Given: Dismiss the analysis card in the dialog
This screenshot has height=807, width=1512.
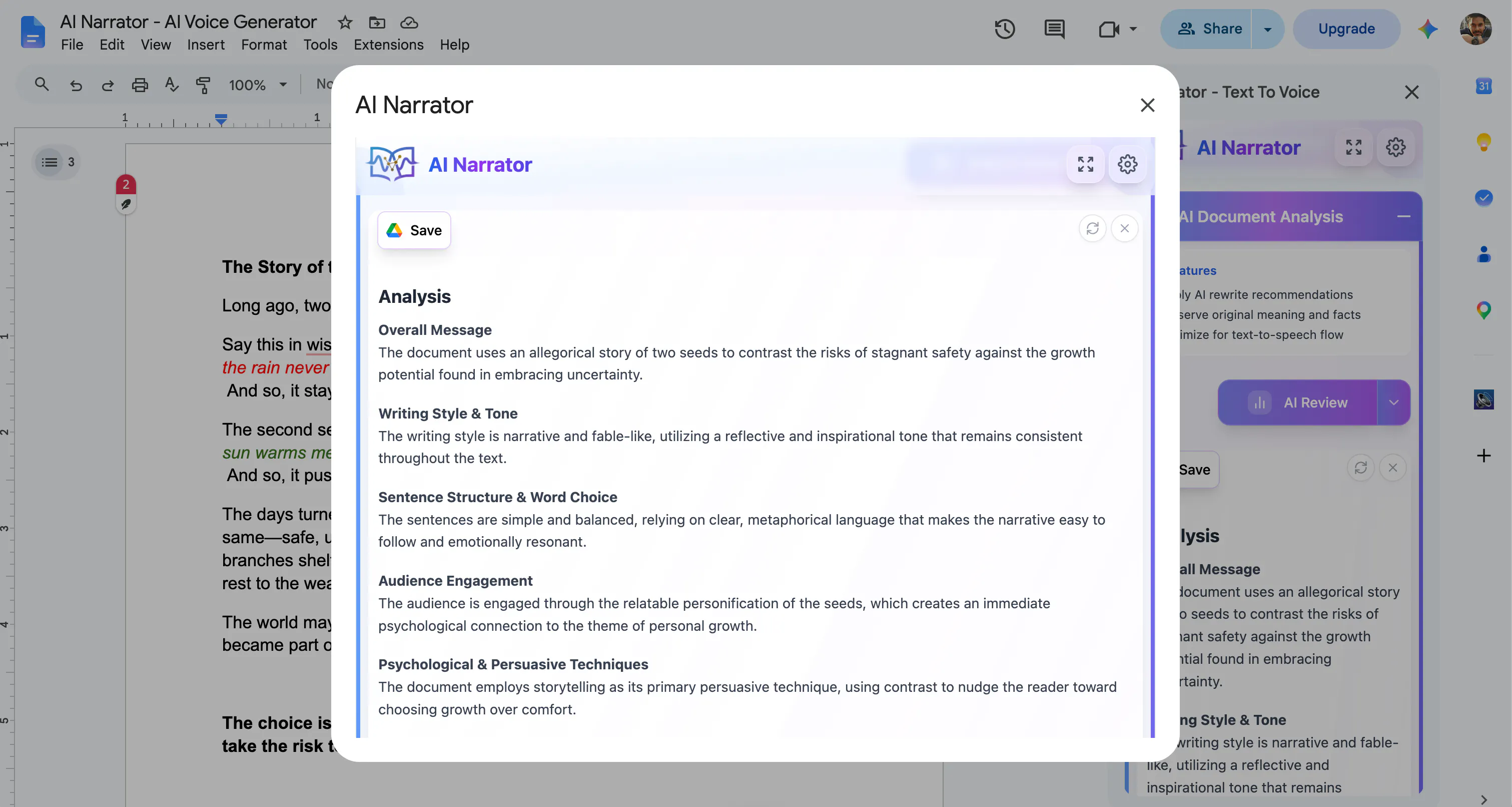Looking at the screenshot, I should point(1125,228).
